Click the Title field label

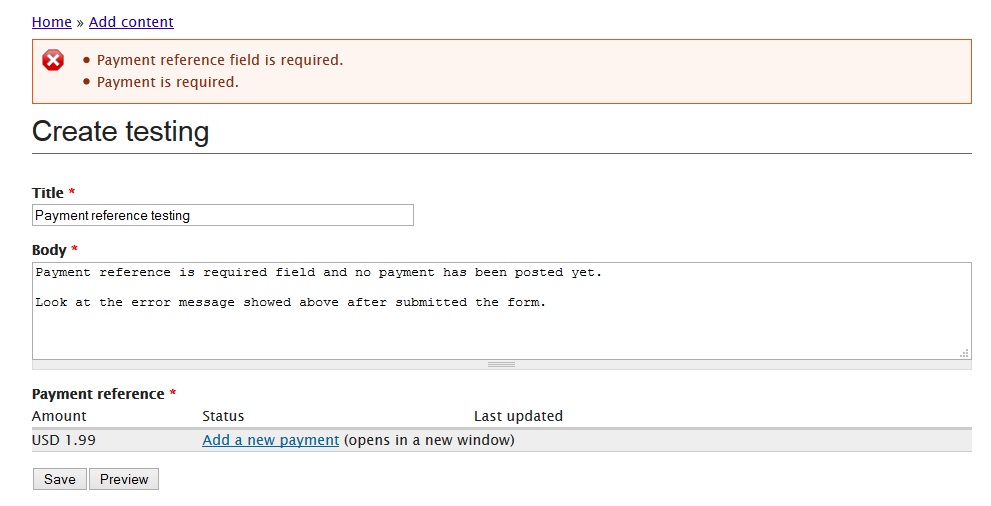48,193
